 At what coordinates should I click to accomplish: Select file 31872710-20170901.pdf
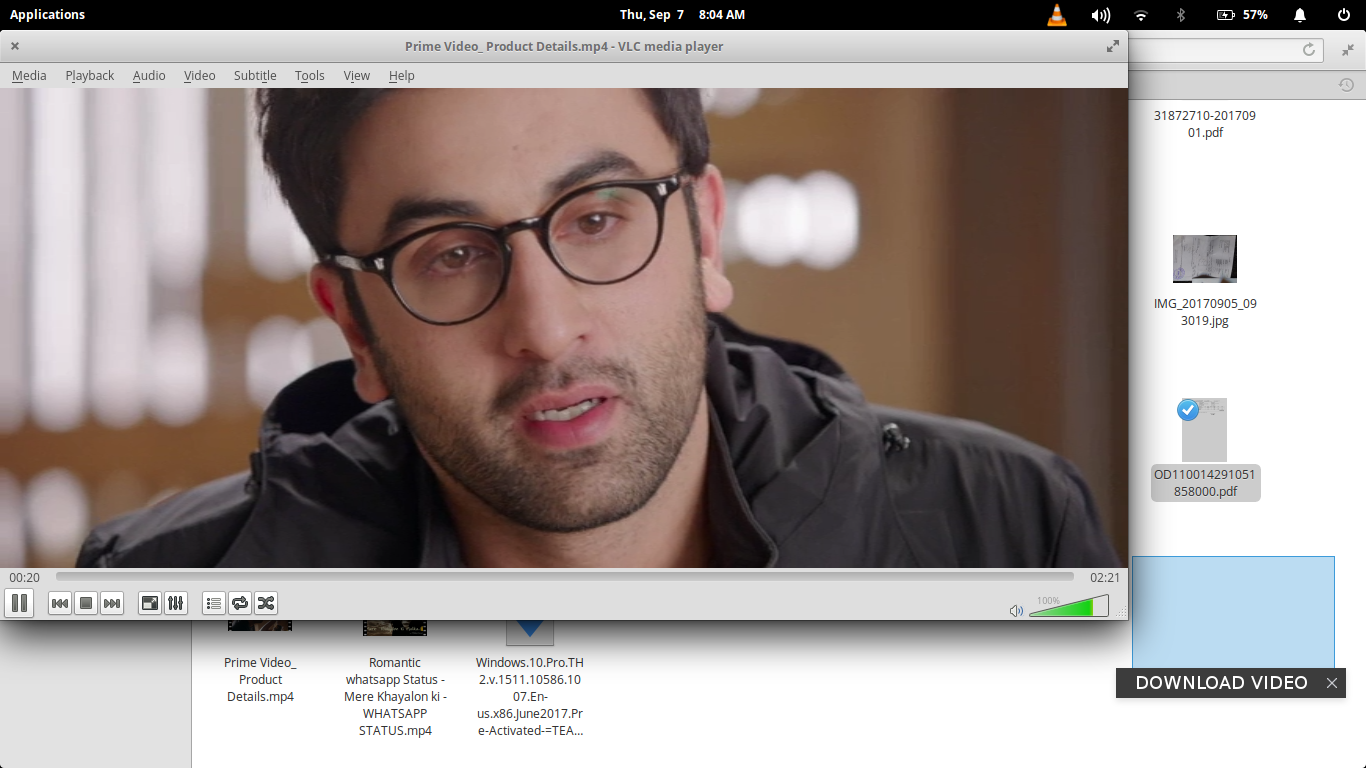pos(1205,124)
